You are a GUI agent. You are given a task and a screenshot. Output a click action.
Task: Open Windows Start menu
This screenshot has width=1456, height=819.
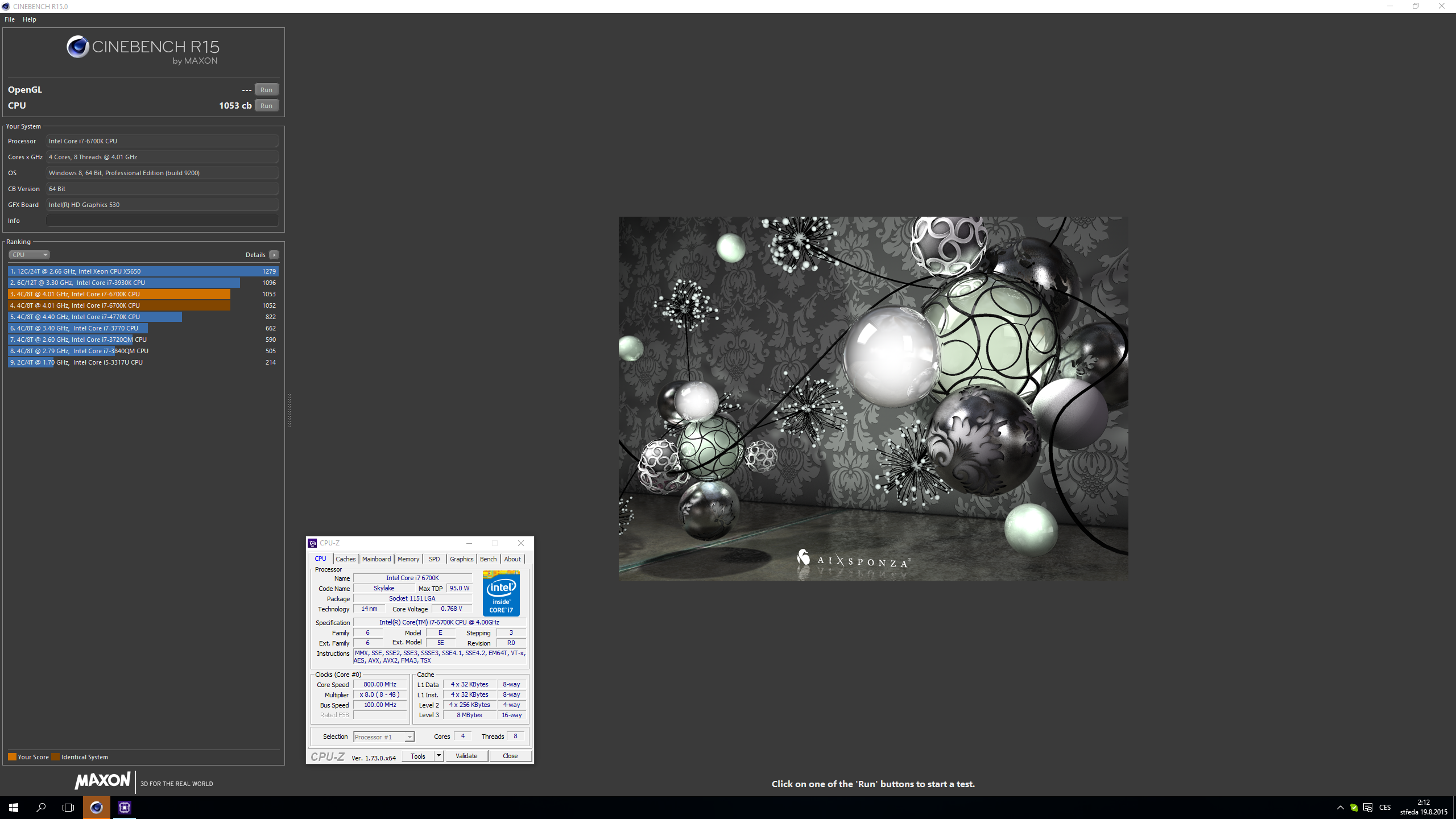pyautogui.click(x=14, y=807)
